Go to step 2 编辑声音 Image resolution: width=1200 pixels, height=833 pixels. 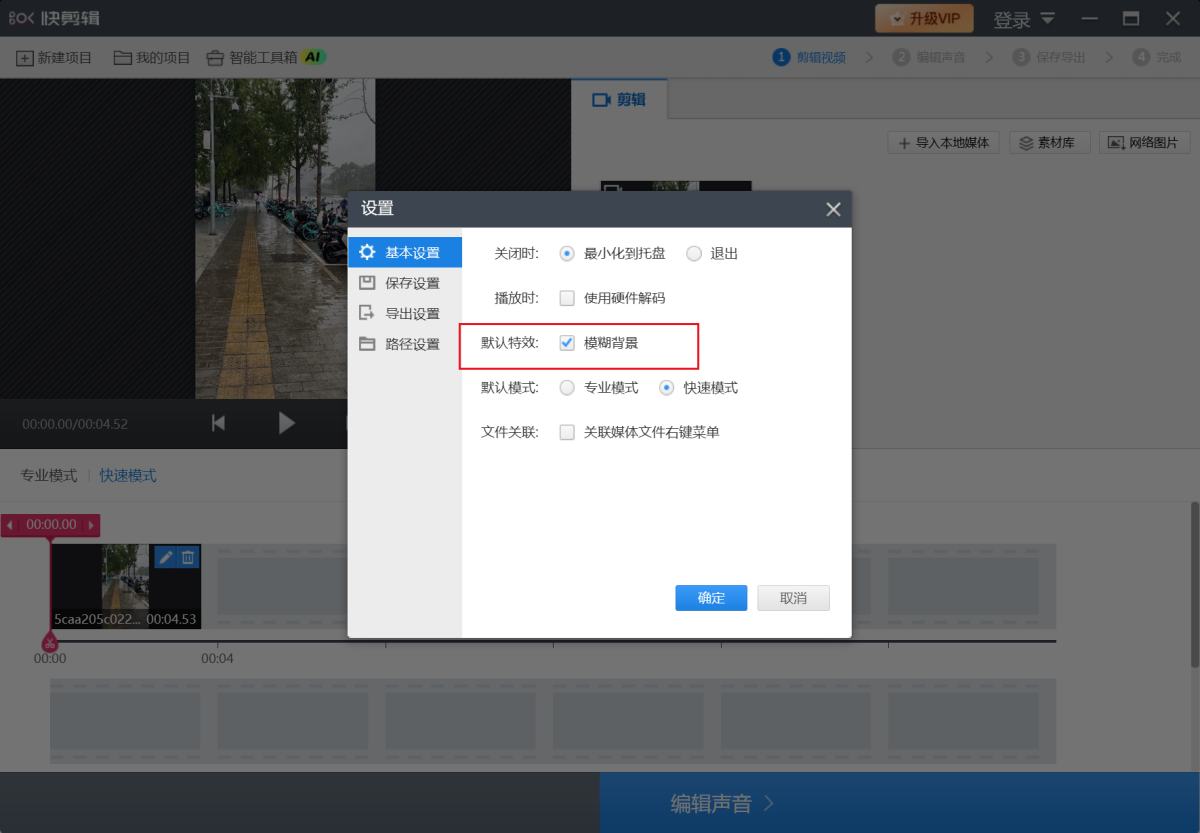pos(929,57)
